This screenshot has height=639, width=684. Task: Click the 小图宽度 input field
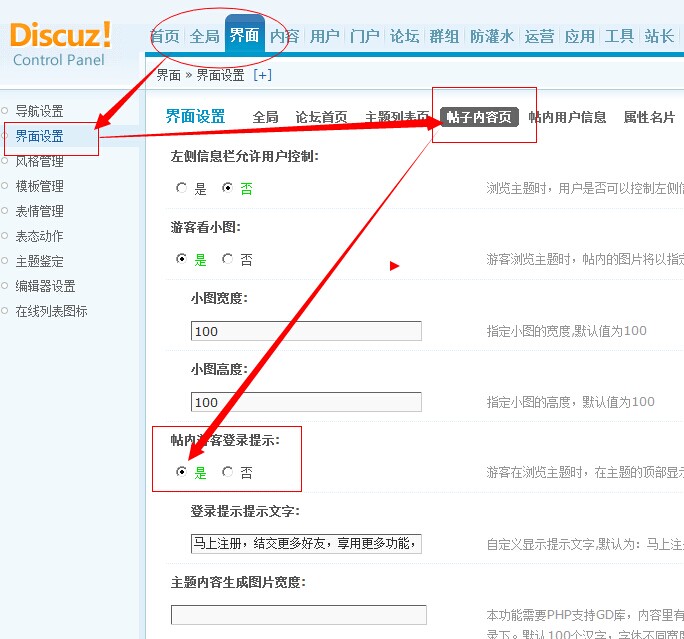[x=306, y=331]
